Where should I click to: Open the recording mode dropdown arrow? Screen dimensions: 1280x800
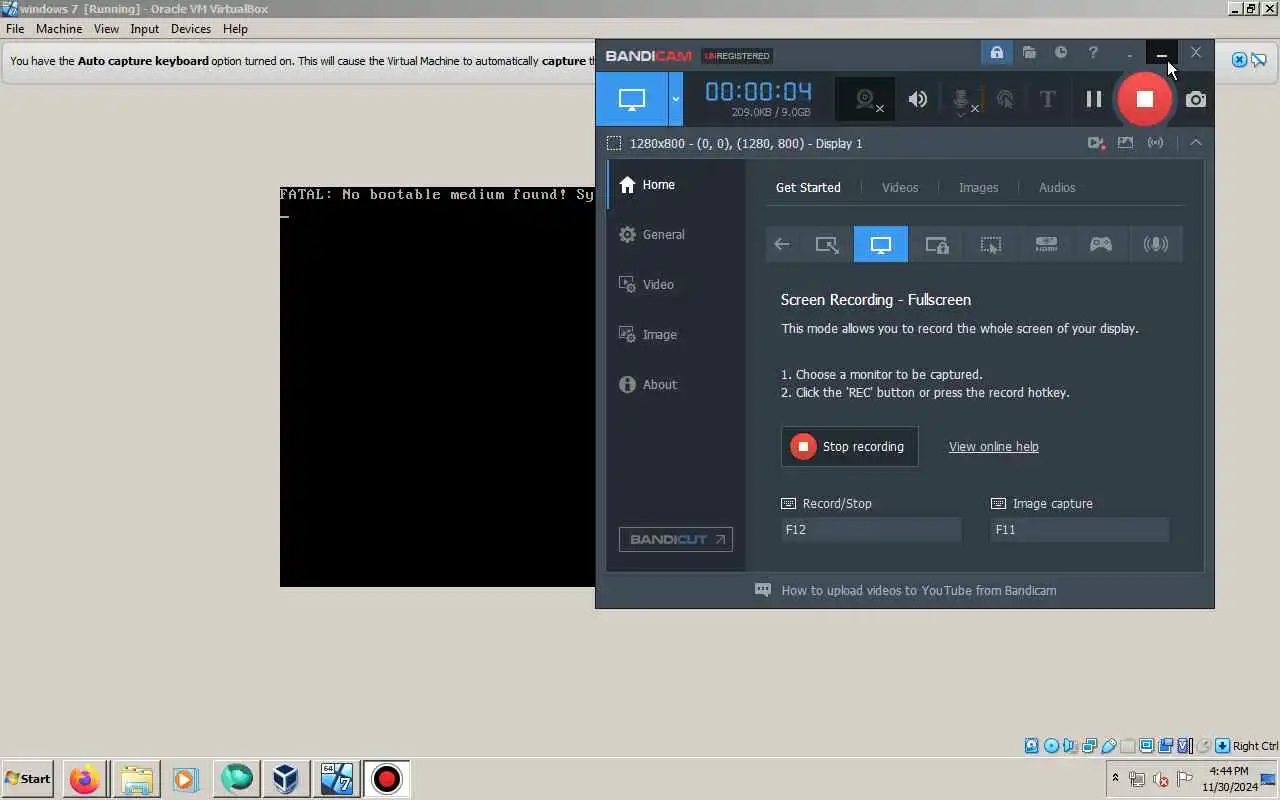click(675, 99)
